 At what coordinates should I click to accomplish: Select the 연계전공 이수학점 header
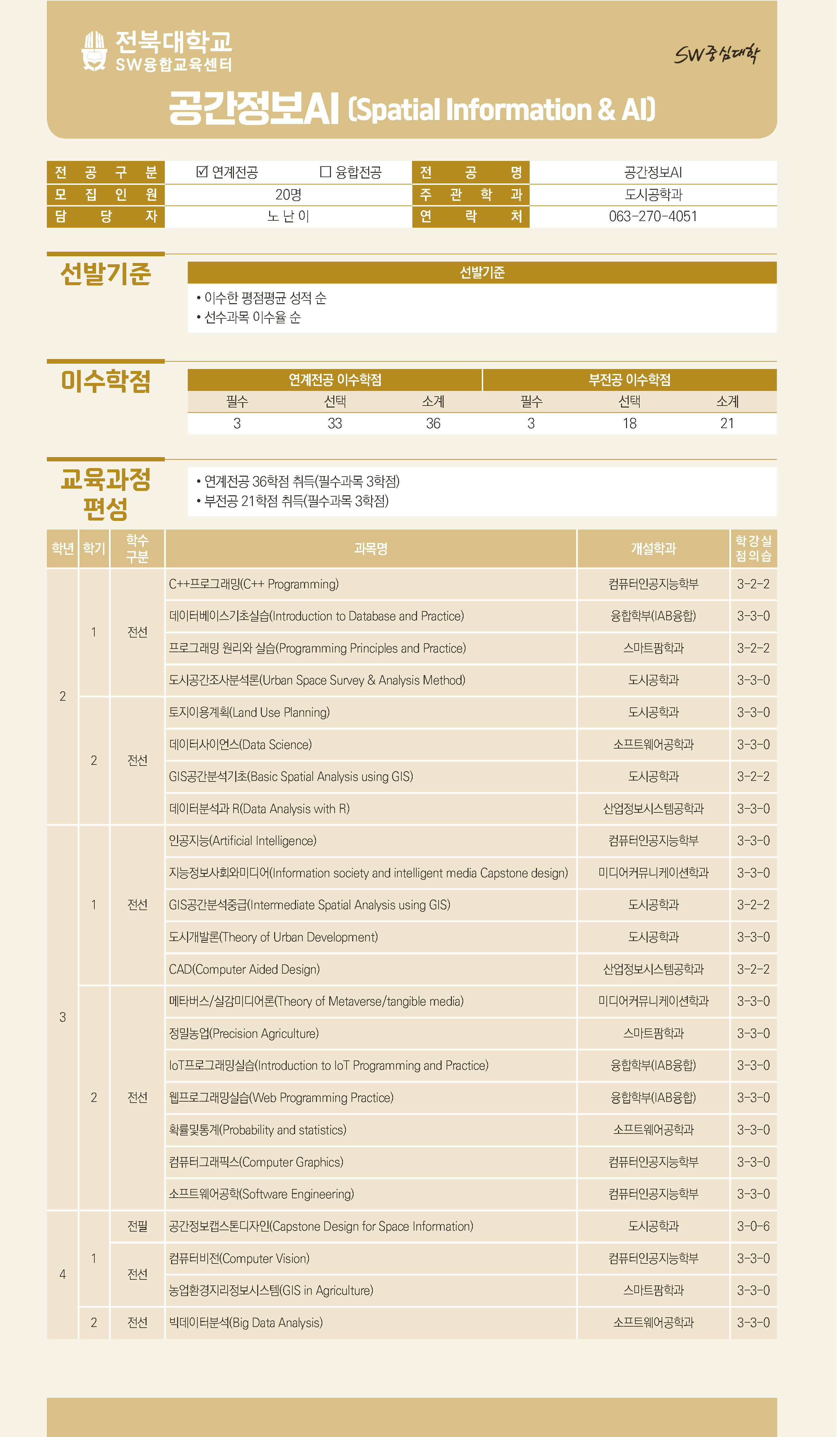pyautogui.click(x=336, y=381)
